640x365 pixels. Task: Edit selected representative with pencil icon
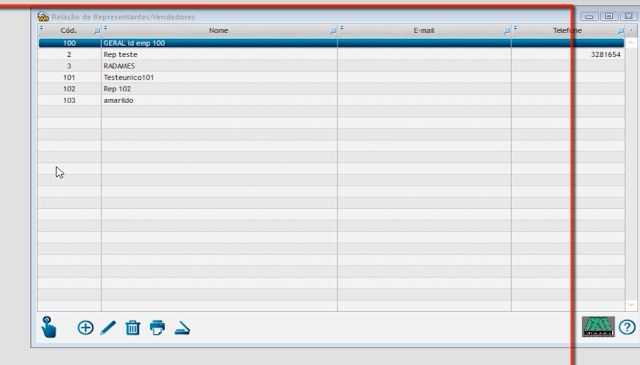point(108,327)
